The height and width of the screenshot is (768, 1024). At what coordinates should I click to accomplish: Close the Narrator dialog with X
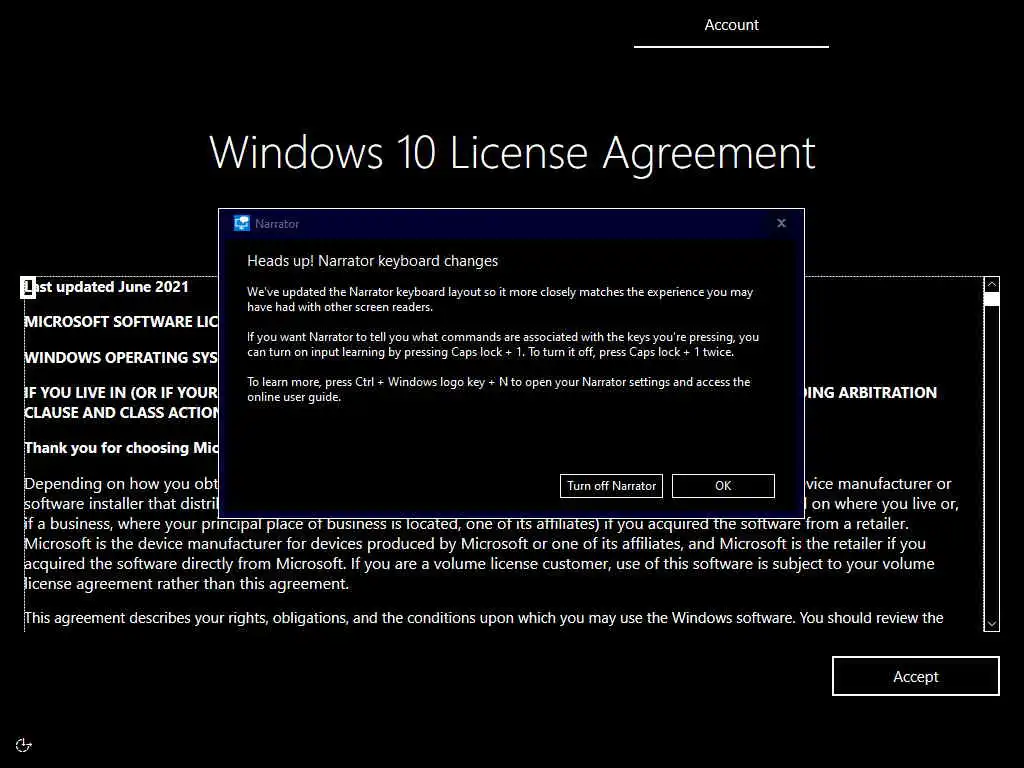tap(781, 223)
